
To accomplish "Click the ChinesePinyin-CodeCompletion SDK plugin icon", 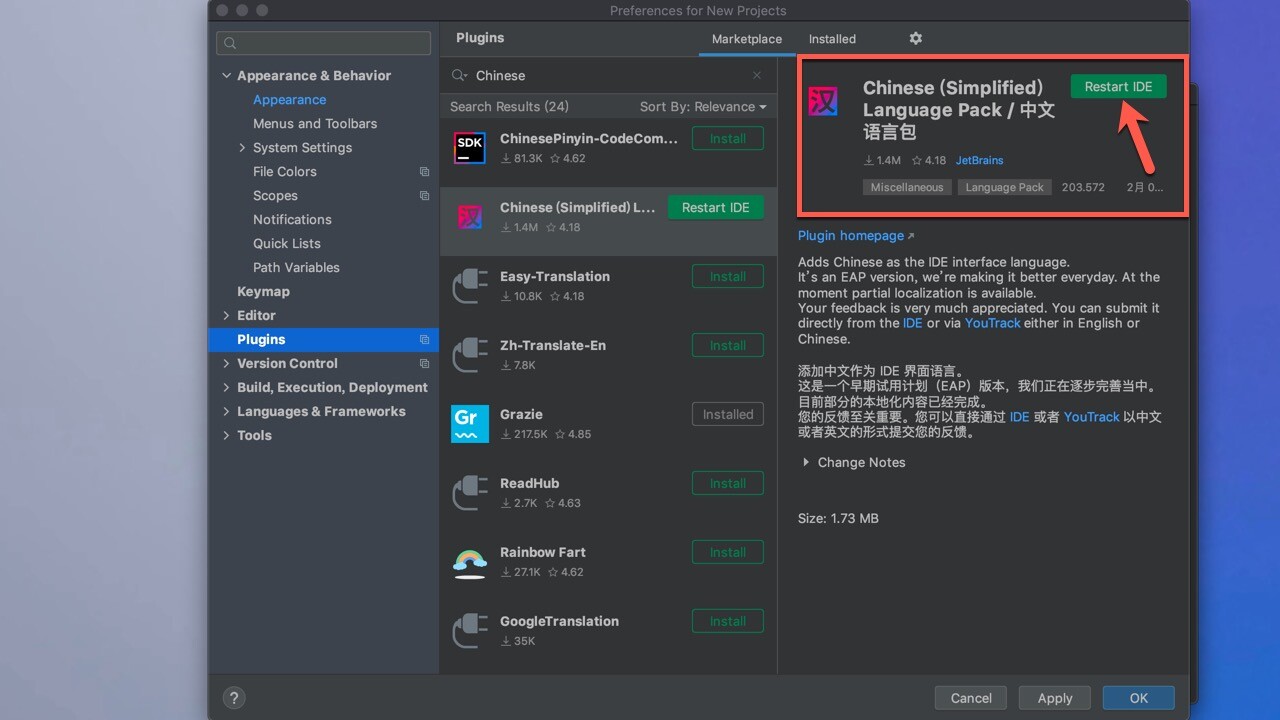I will (470, 148).
